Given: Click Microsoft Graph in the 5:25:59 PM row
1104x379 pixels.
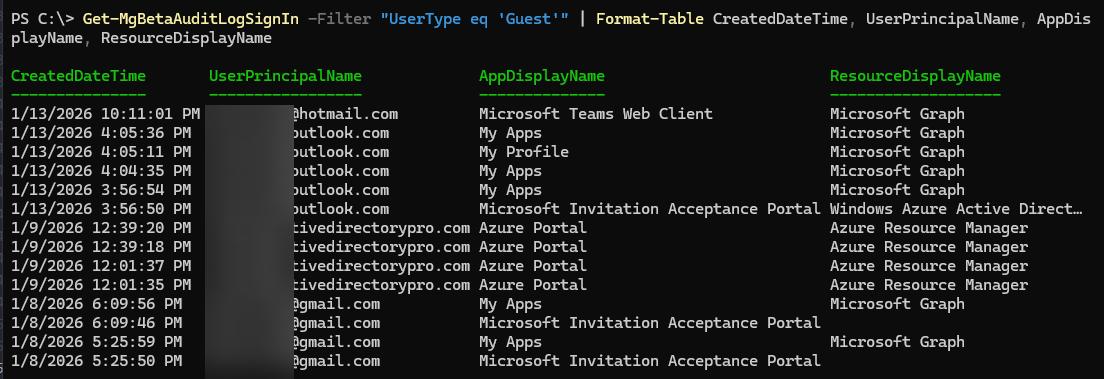Looking at the screenshot, I should point(897,342).
